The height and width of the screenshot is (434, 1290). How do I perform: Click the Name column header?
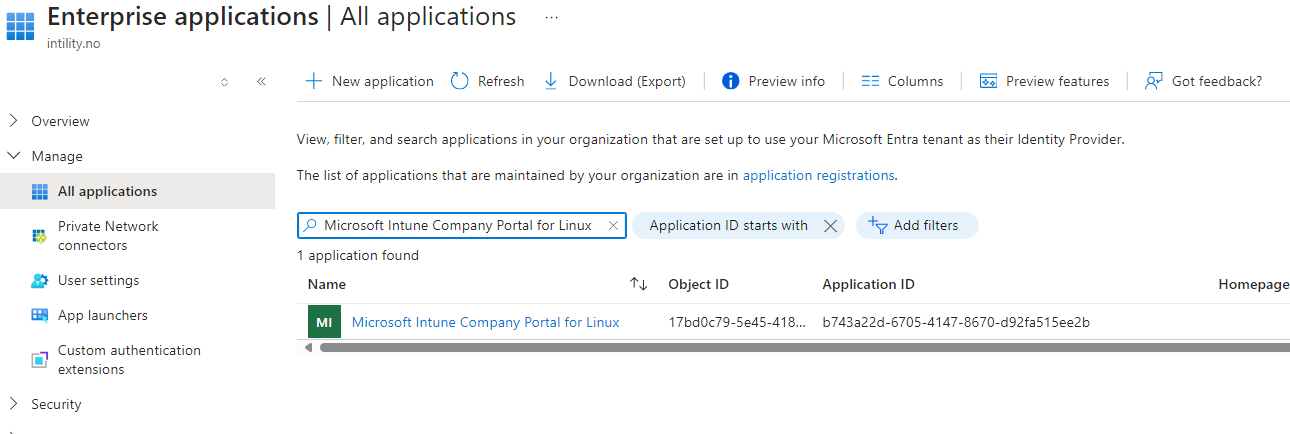coord(327,284)
